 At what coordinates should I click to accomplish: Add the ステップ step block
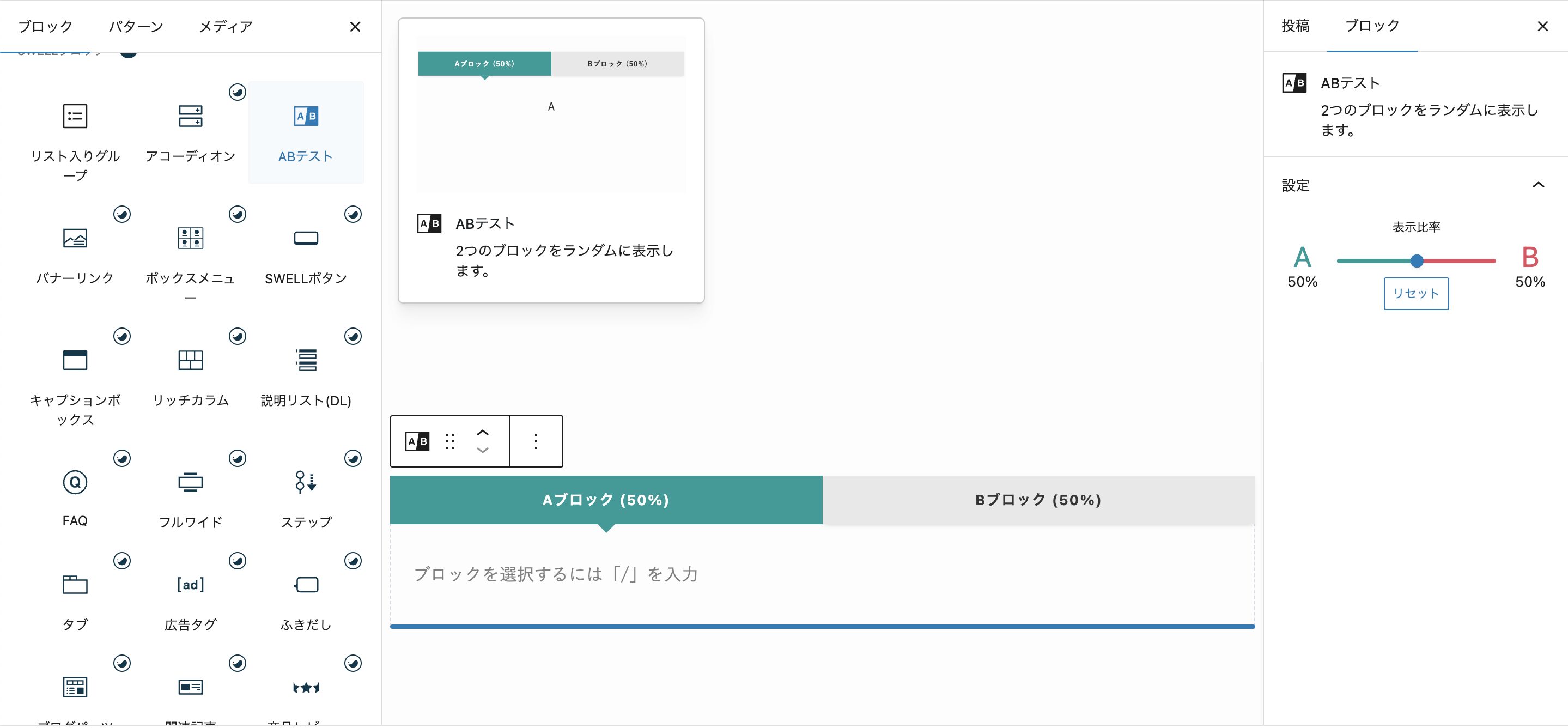[306, 496]
